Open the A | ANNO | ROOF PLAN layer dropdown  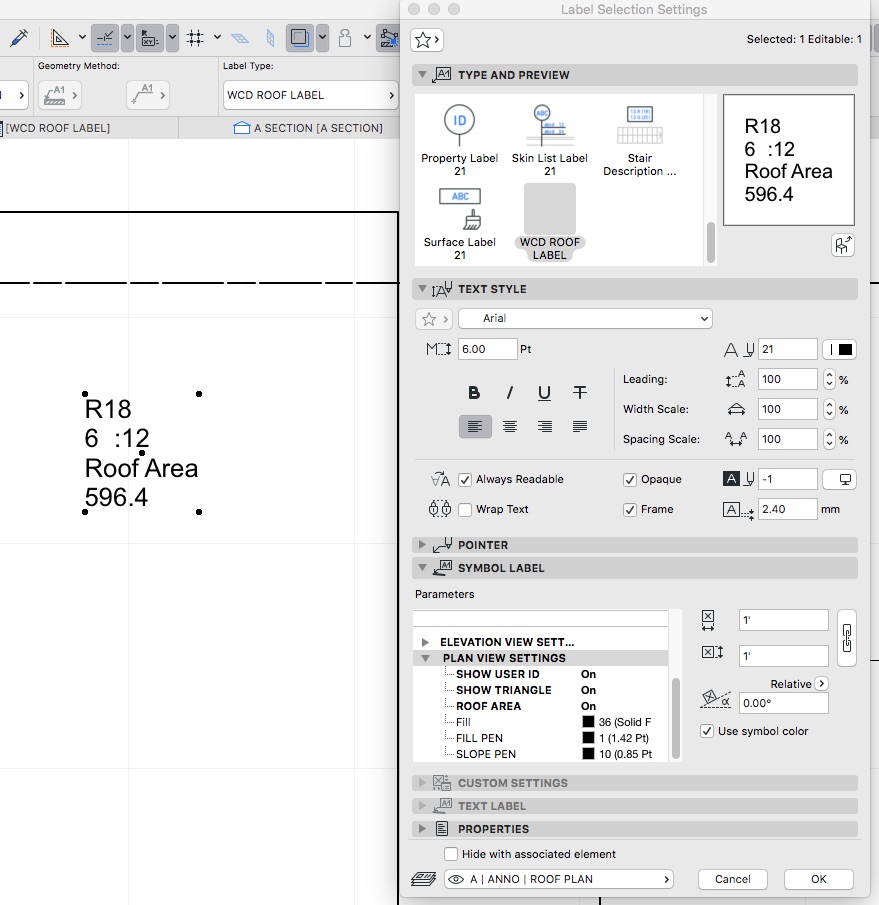559,879
